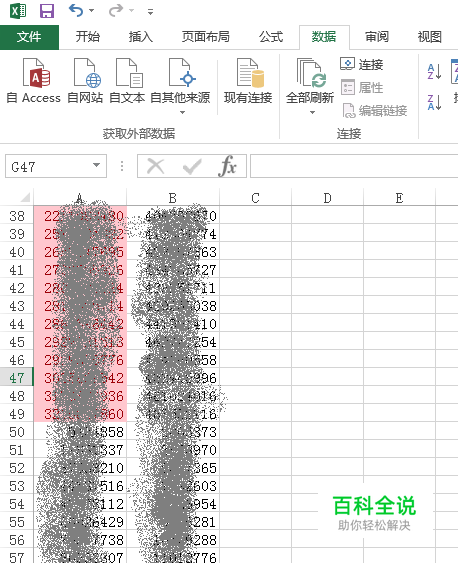The width and height of the screenshot is (458, 563).
Task: Open the redo history dropdown arrow
Action: pyautogui.click(x=131, y=11)
